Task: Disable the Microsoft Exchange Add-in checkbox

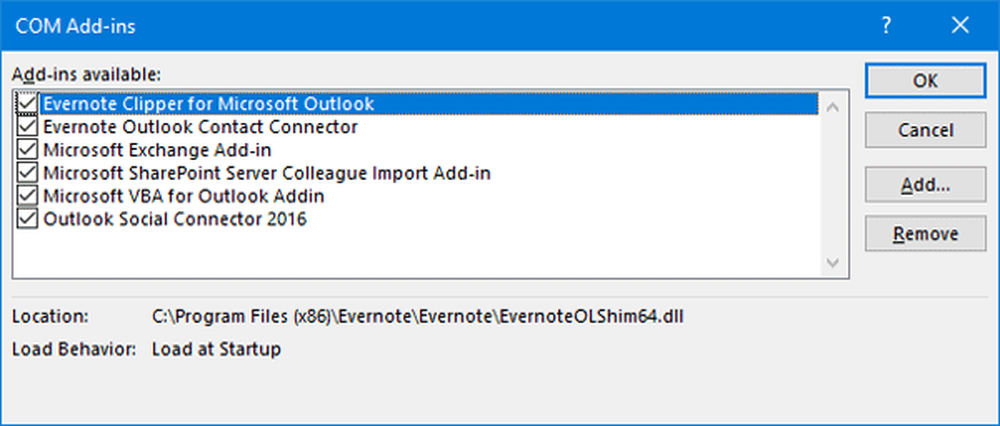Action: pos(27,150)
